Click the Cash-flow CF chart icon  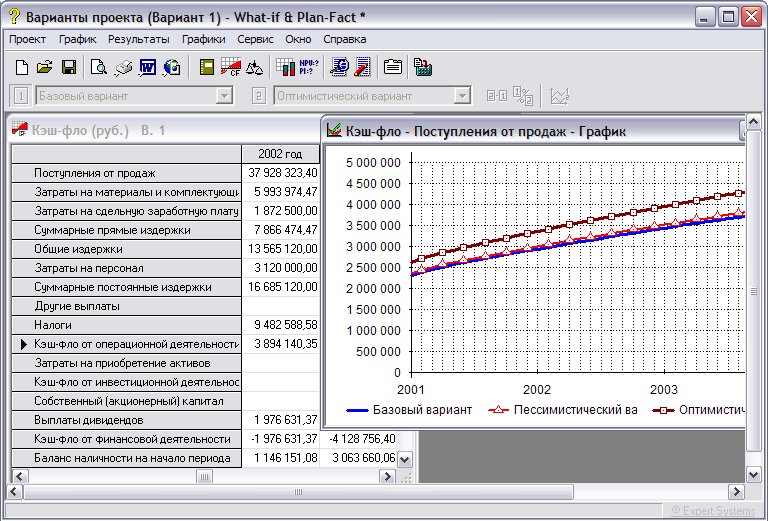pos(231,67)
